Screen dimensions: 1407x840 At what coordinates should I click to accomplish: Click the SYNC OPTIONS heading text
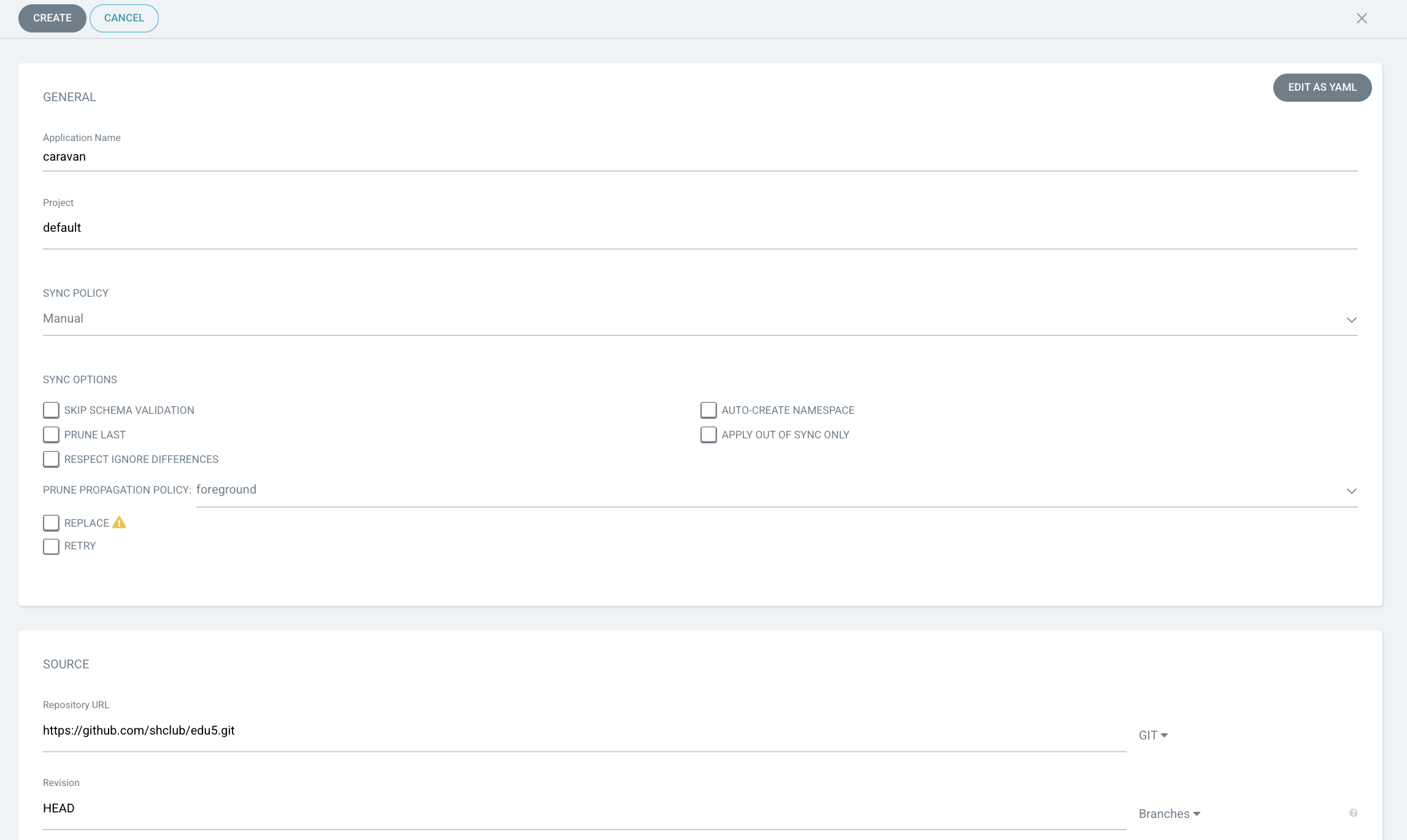[80, 380]
